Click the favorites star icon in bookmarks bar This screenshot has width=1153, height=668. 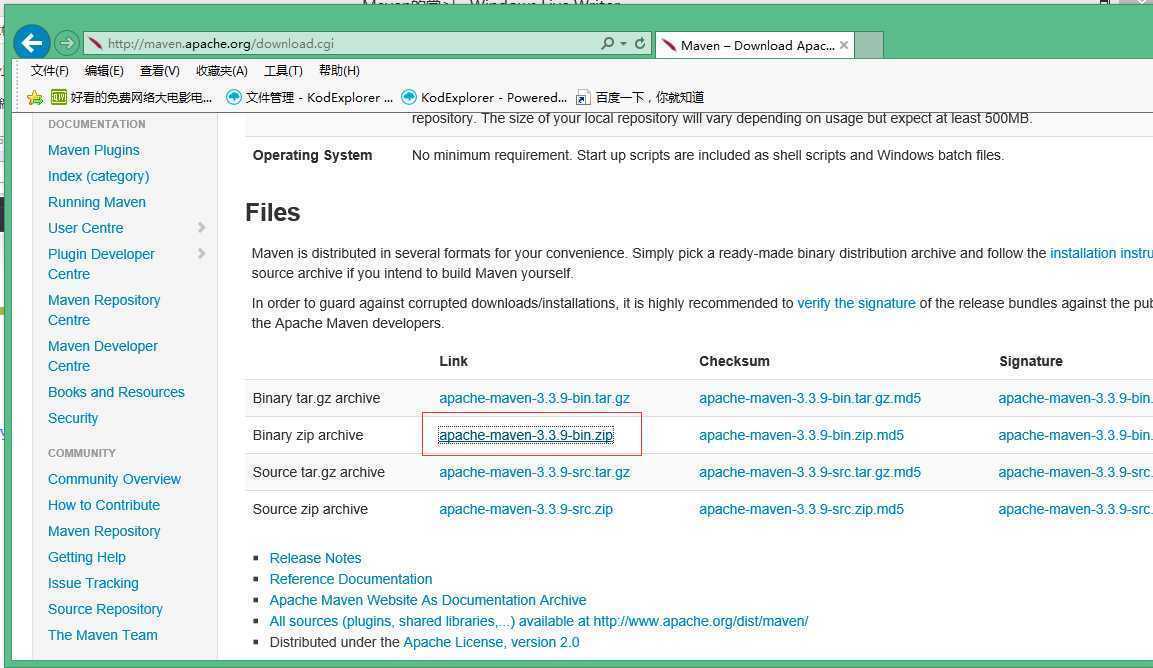pos(35,97)
